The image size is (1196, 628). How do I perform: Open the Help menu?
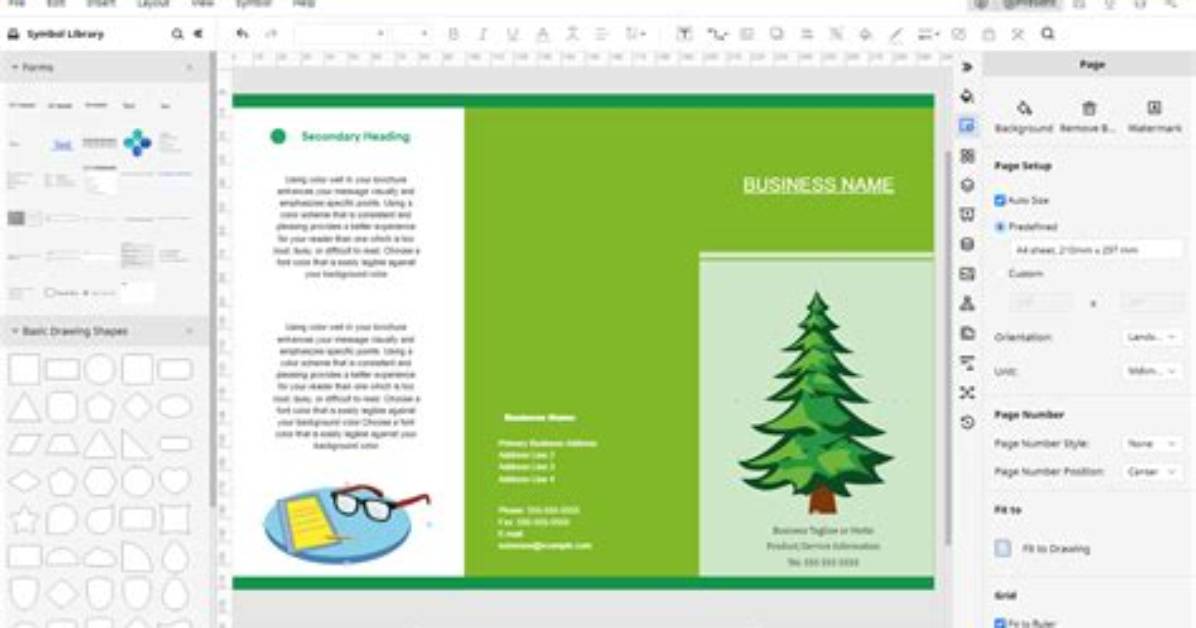pyautogui.click(x=304, y=4)
